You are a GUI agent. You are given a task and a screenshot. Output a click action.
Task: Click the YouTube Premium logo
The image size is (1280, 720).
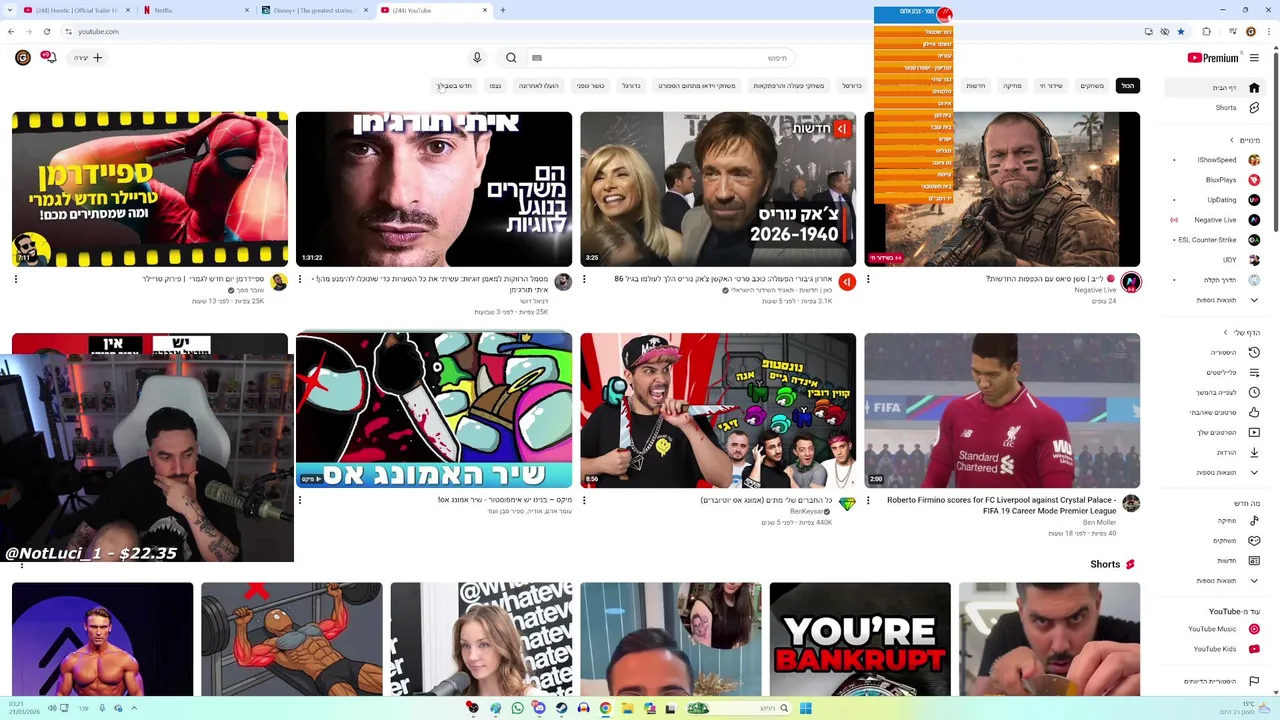1212,58
